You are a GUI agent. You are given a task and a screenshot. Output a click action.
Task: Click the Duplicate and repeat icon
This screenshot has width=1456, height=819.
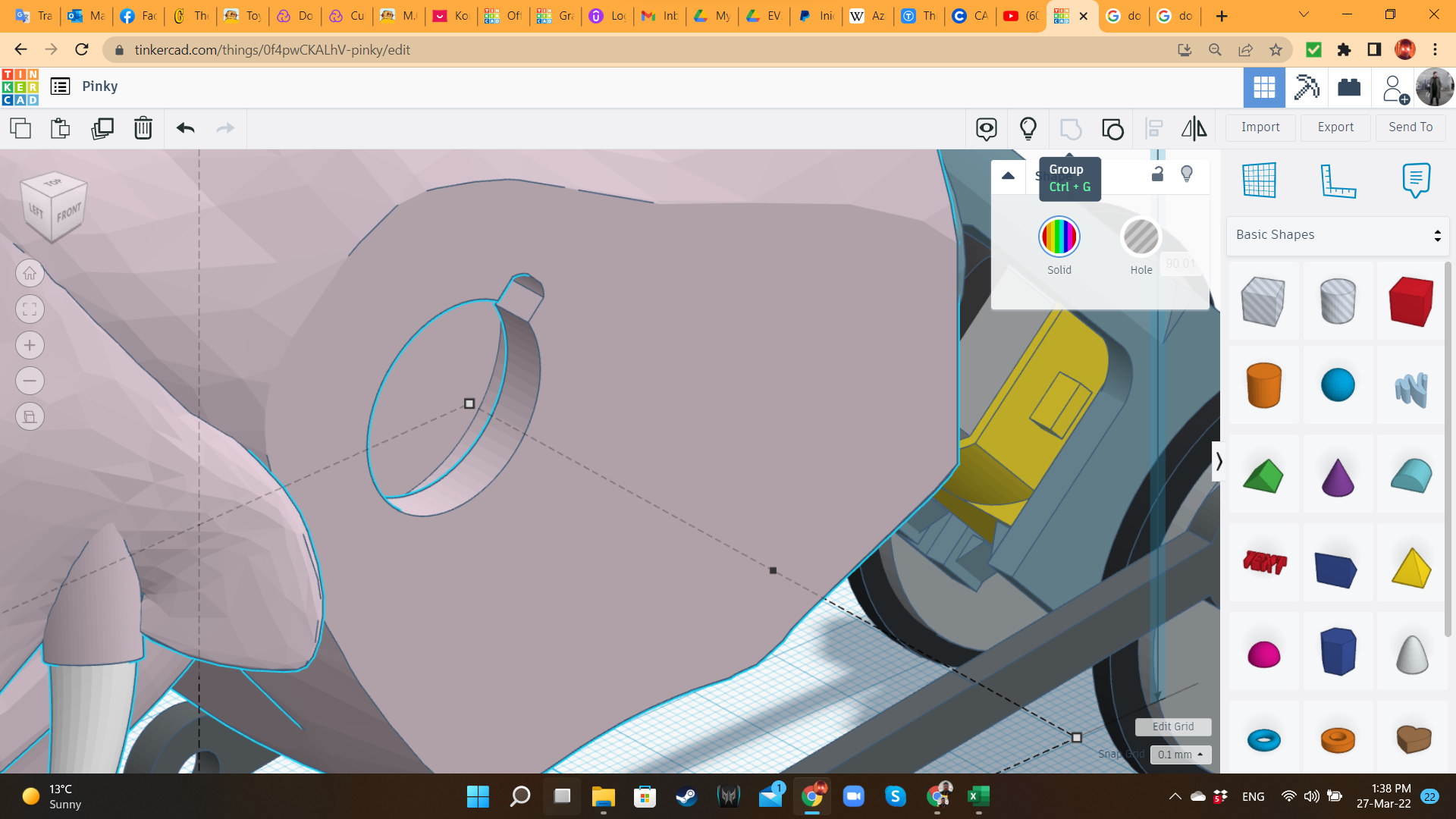(102, 128)
